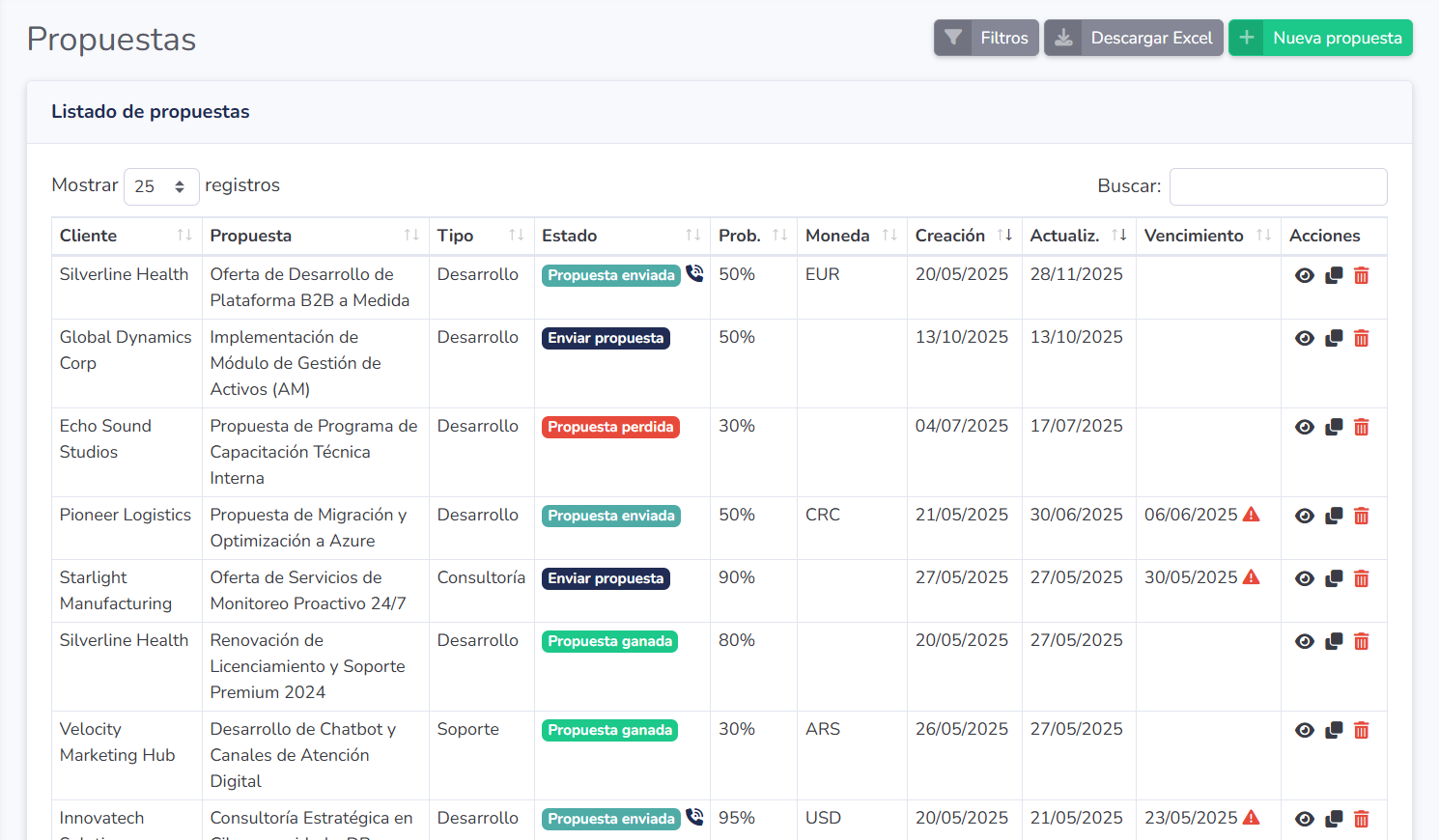This screenshot has width=1439, height=840.
Task: Open the Mostrar registros dropdown
Action: click(x=161, y=185)
